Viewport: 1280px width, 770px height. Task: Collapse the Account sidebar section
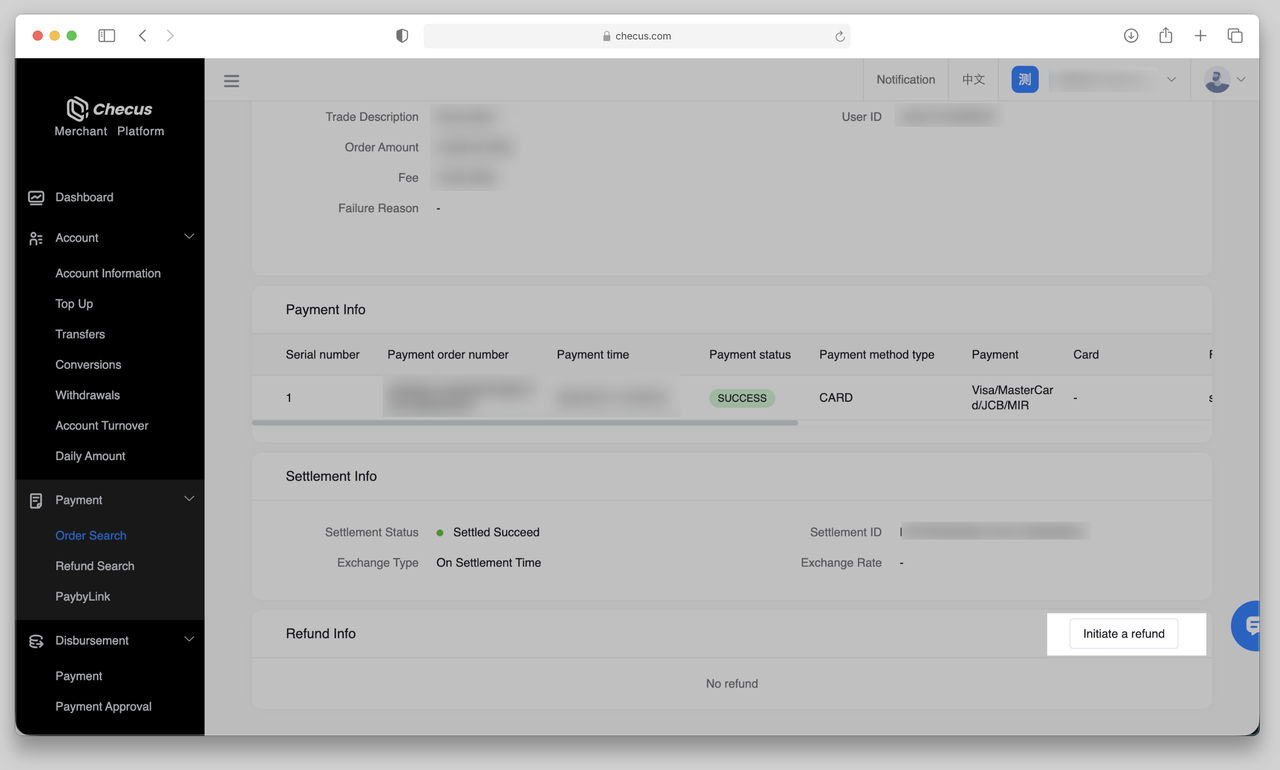point(189,237)
